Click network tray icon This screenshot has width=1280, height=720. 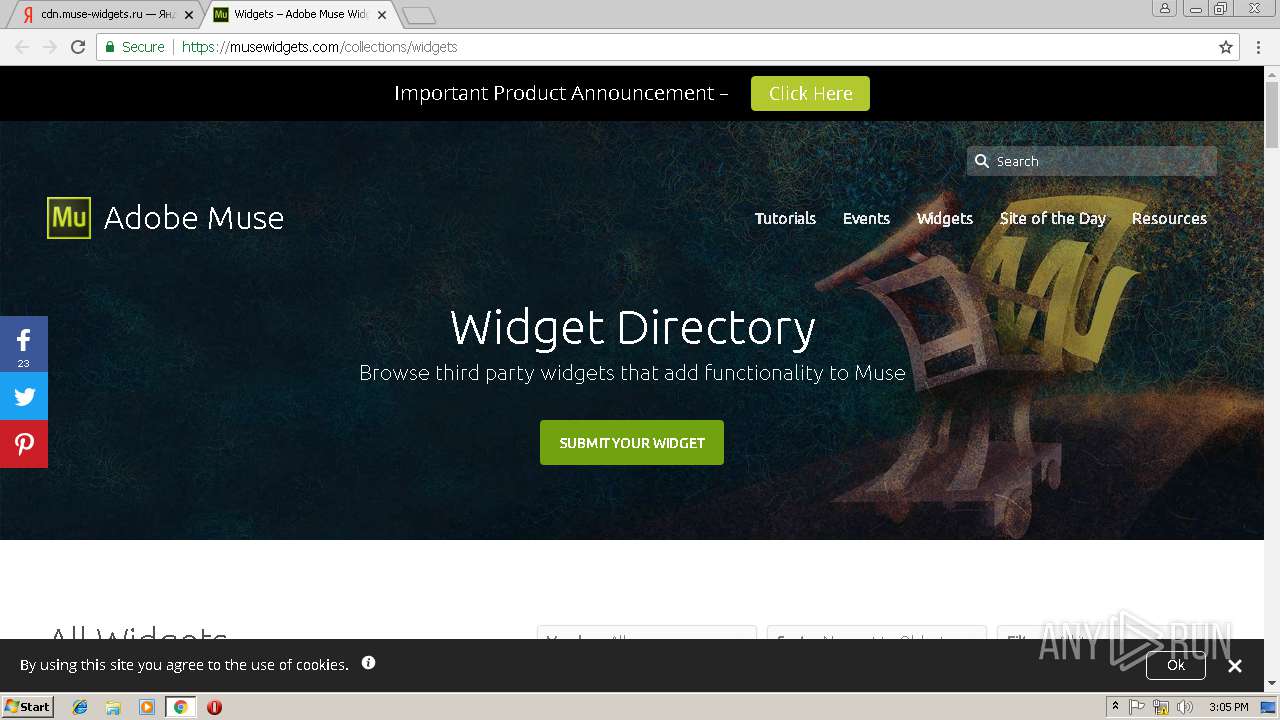[x=1161, y=707]
